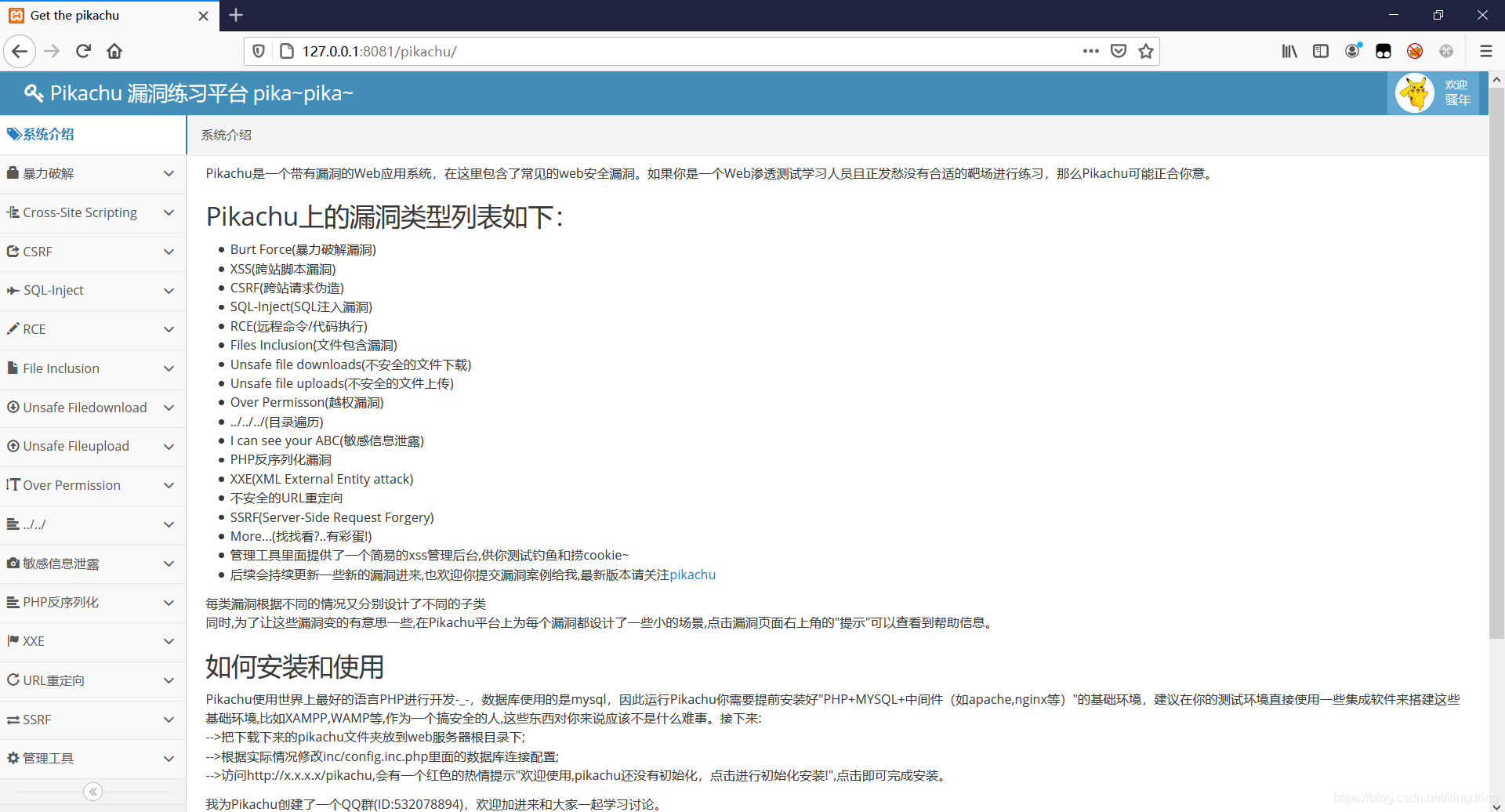This screenshot has width=1505, height=812.
Task: Expand the SQL-Inject submenu chevron
Action: pos(169,291)
